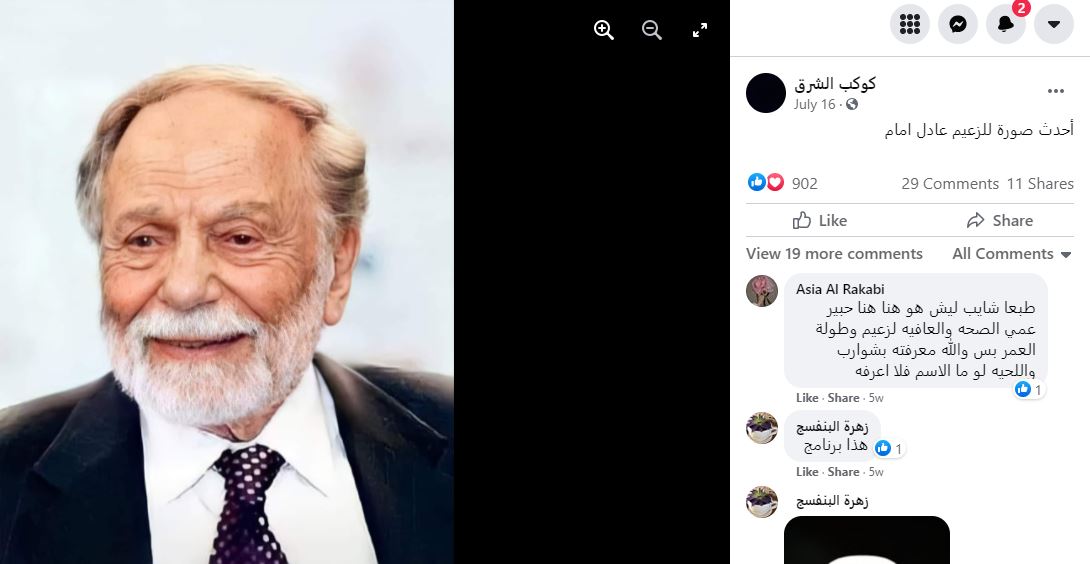Open the page's profile picture
1090x564 pixels.
pos(766,93)
